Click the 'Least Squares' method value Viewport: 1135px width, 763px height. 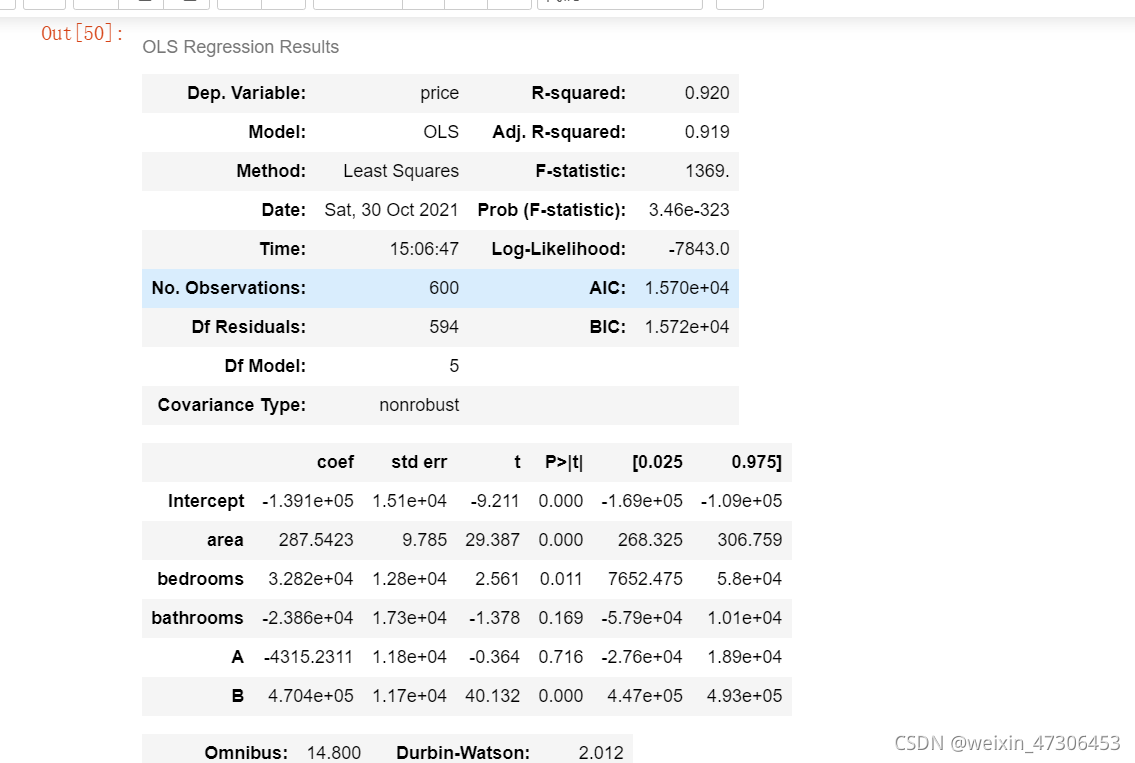pos(401,172)
